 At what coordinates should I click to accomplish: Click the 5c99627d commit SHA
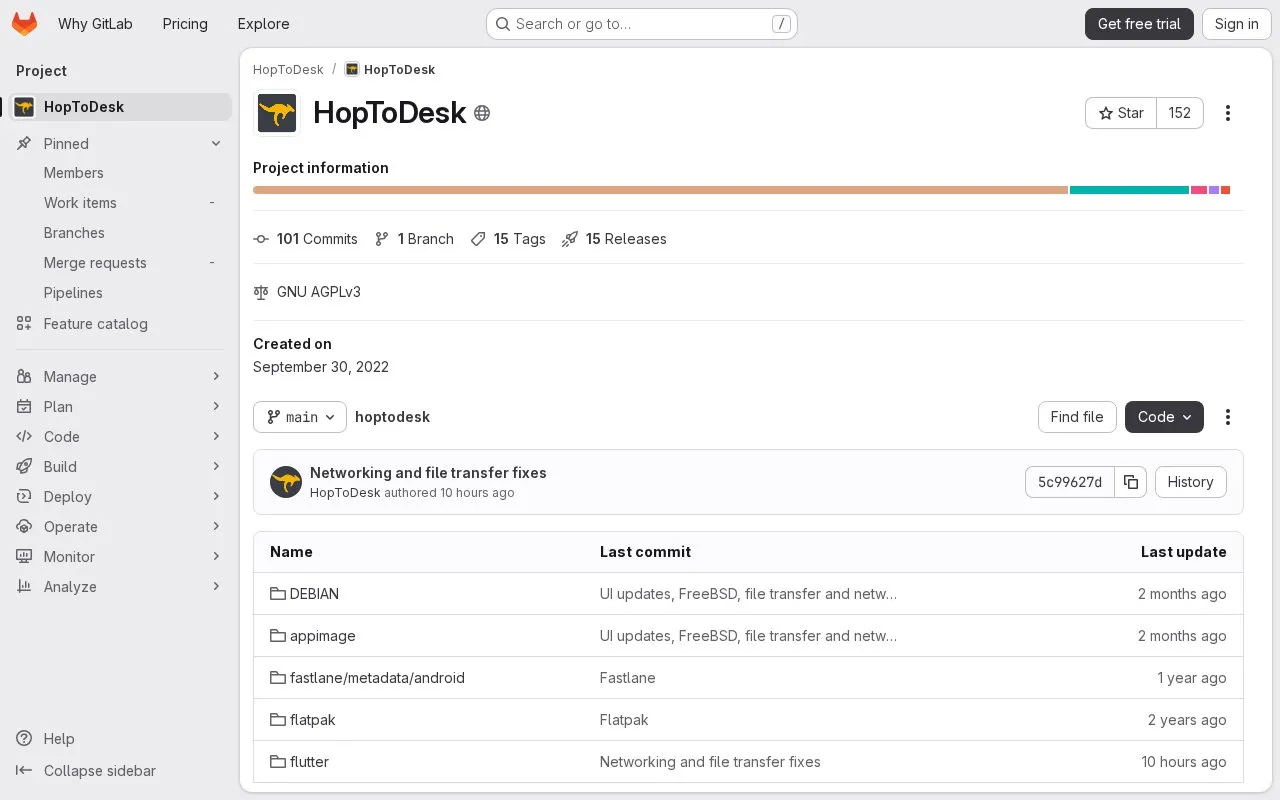click(x=1070, y=482)
